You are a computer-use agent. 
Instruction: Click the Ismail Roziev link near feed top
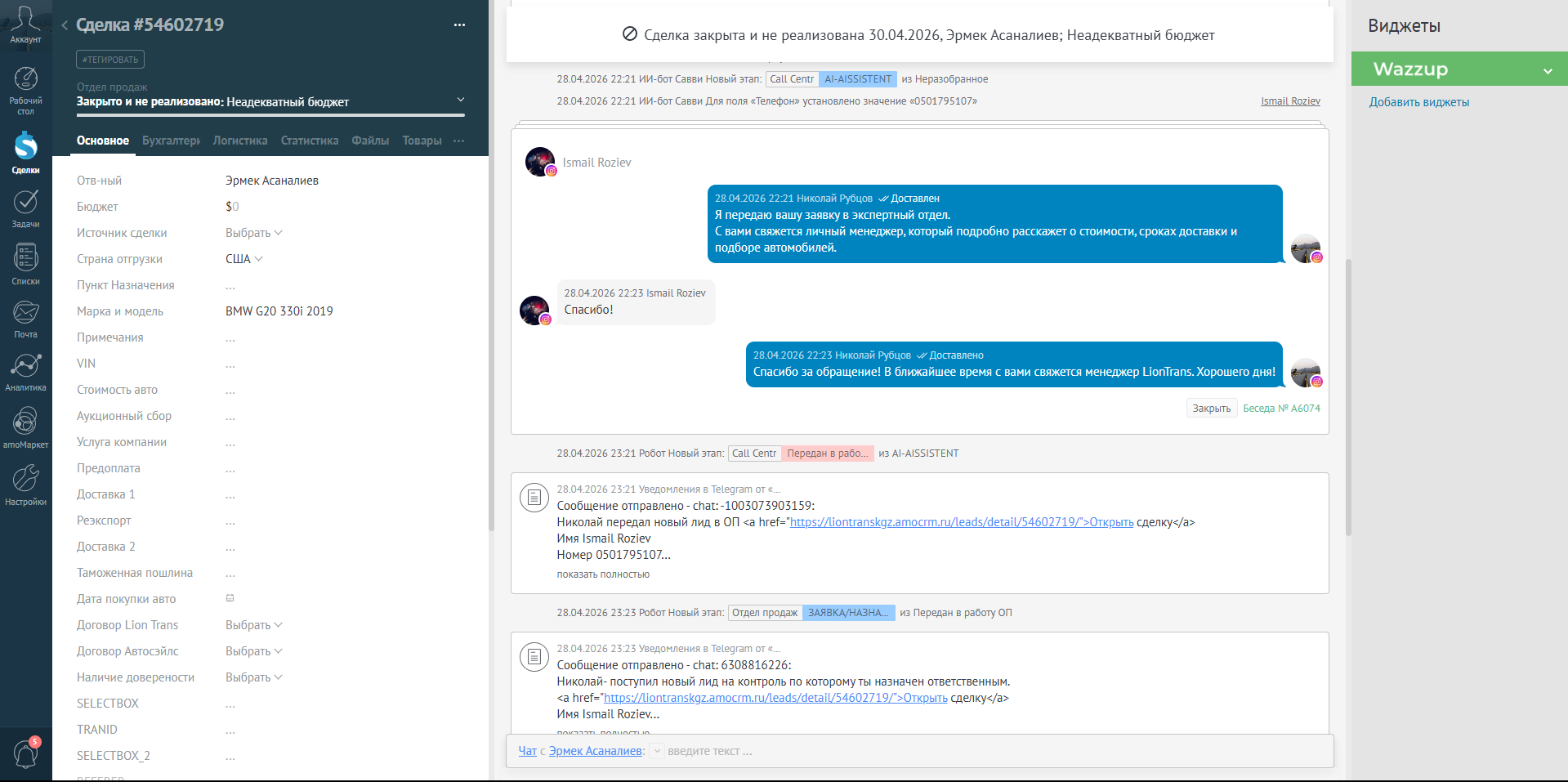pyautogui.click(x=1290, y=101)
